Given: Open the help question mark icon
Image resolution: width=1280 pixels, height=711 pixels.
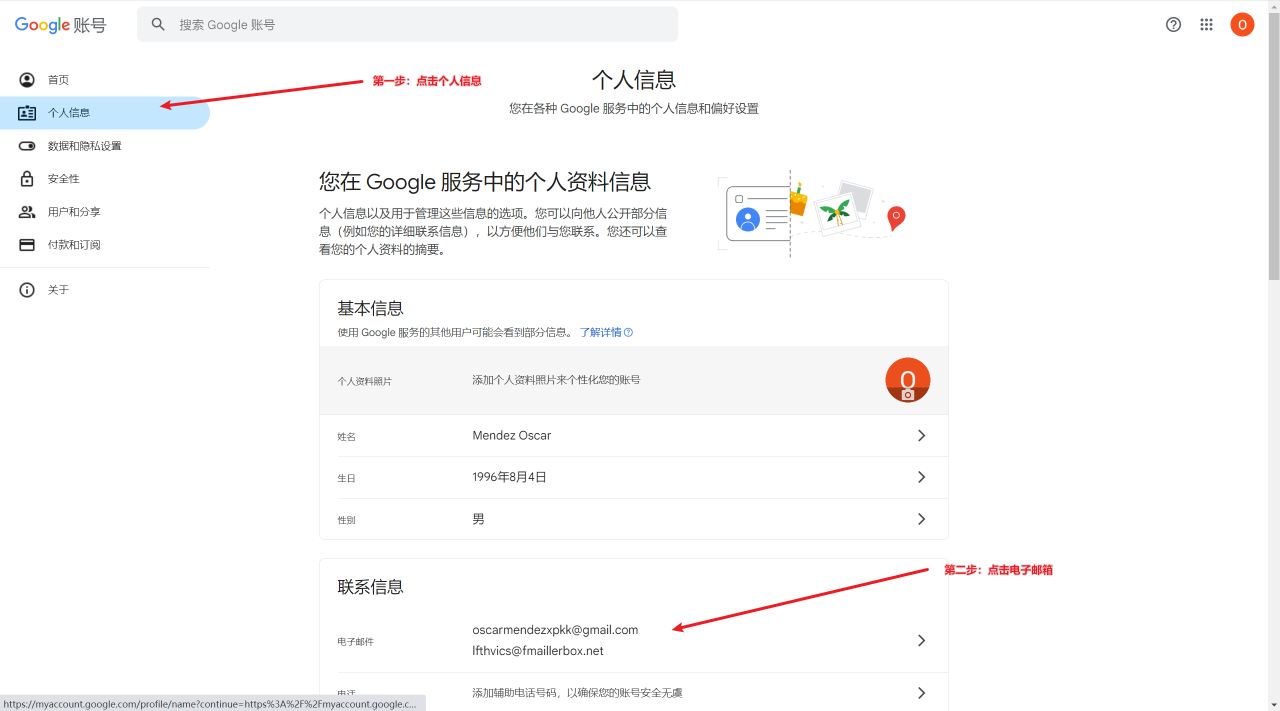Looking at the screenshot, I should 1173,25.
